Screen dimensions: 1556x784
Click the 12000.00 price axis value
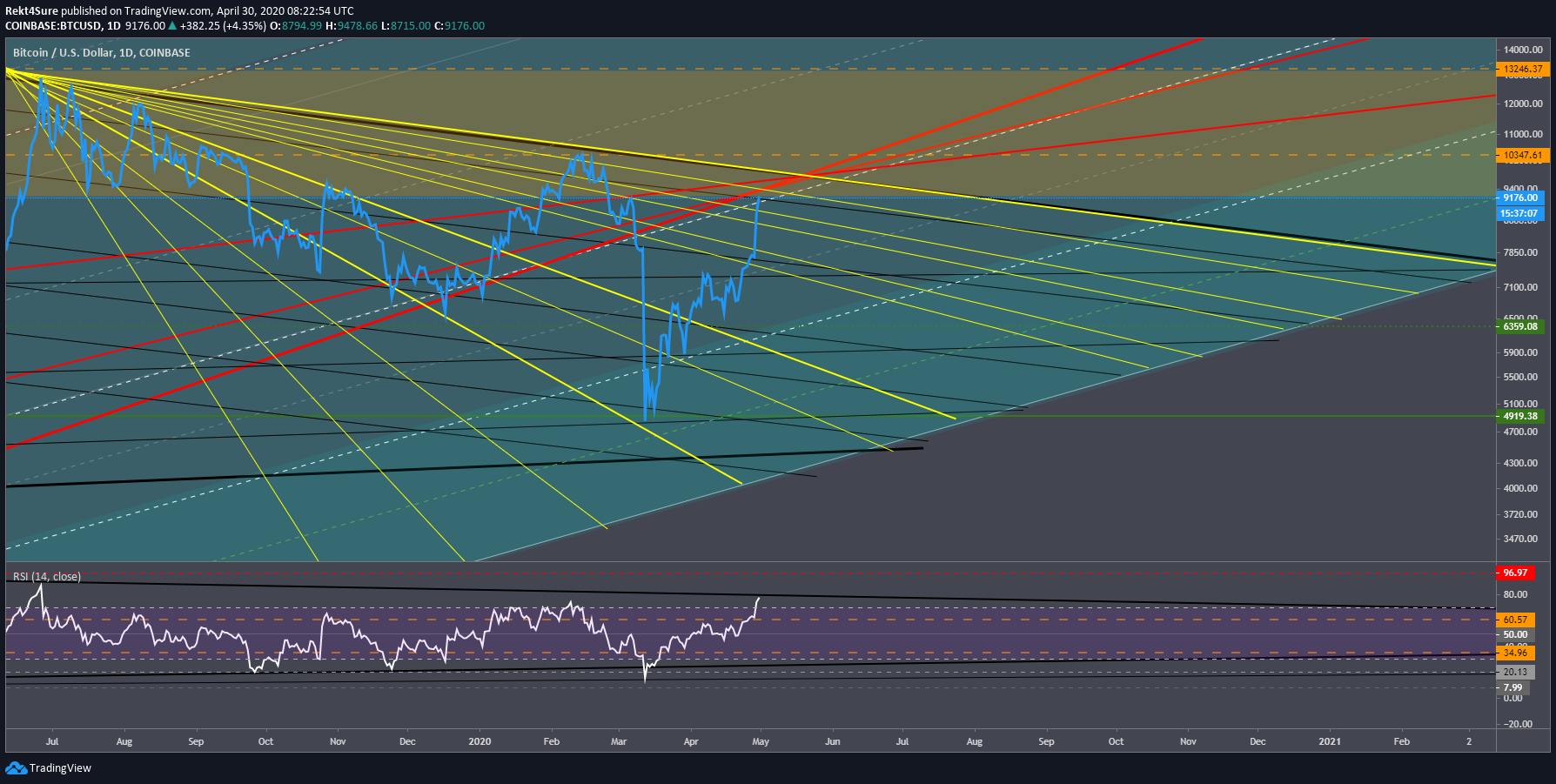1523,104
